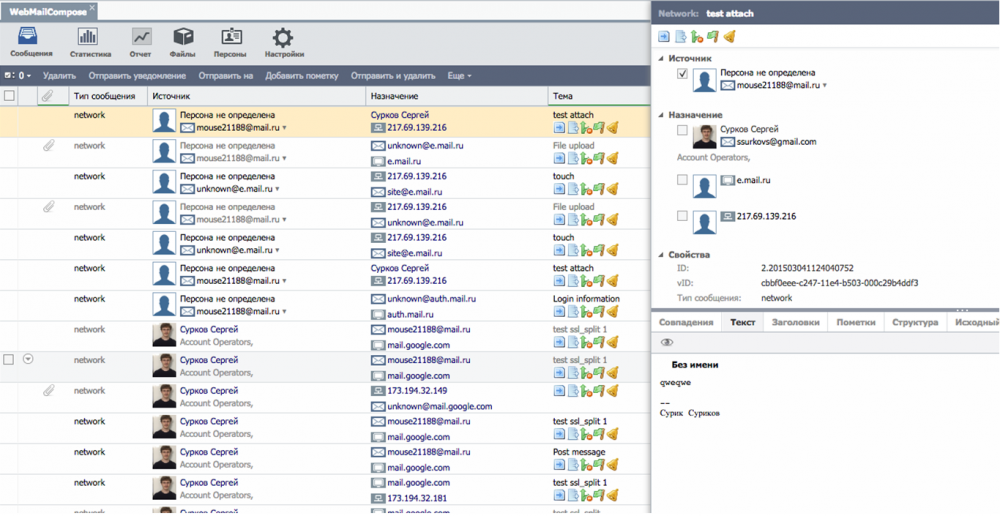Collapse the Назначение section in detail panel

661,115
